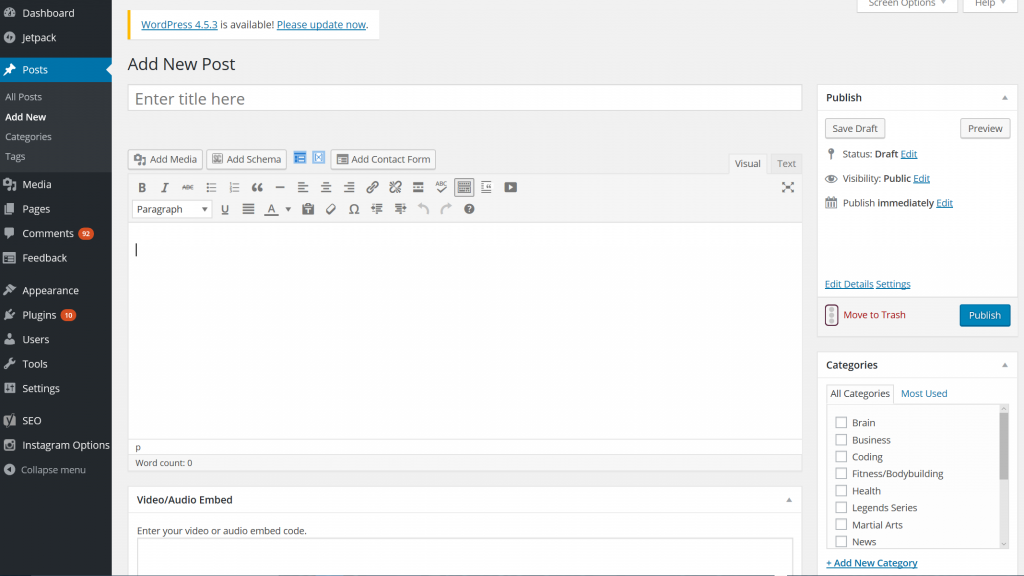The width and height of the screenshot is (1024, 576).
Task: Collapse the Publish panel
Action: pyautogui.click(x=1005, y=98)
